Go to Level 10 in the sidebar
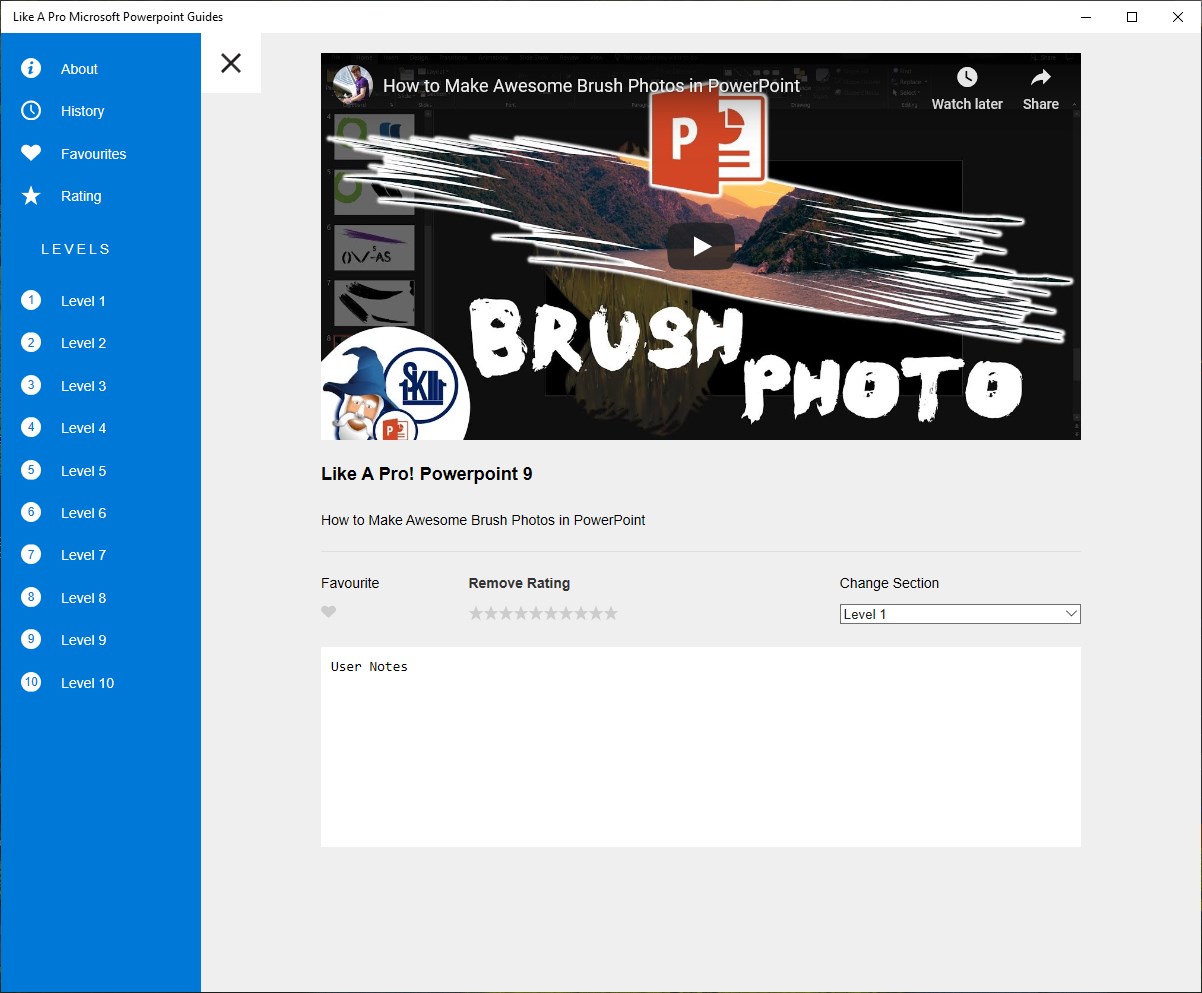Viewport: 1202px width, 993px height. [x=100, y=682]
